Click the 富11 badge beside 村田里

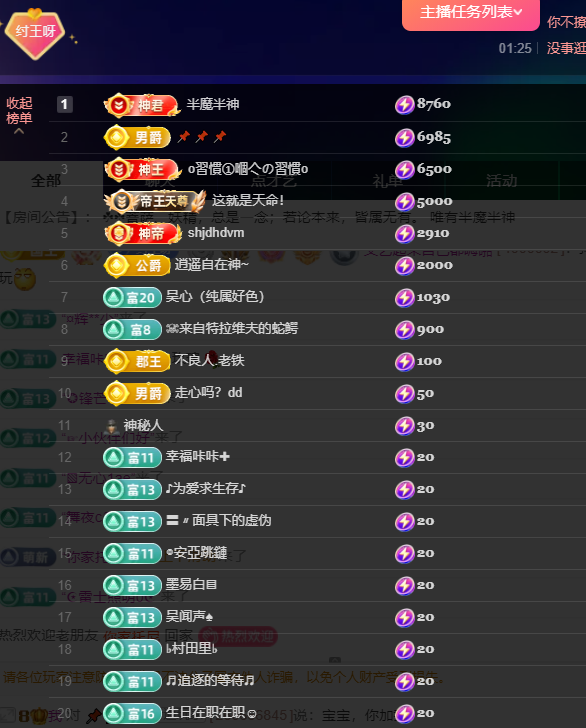(132, 650)
